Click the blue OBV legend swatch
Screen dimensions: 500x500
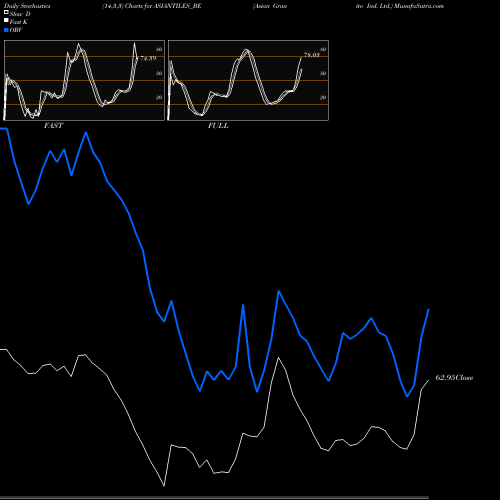(x=6, y=30)
